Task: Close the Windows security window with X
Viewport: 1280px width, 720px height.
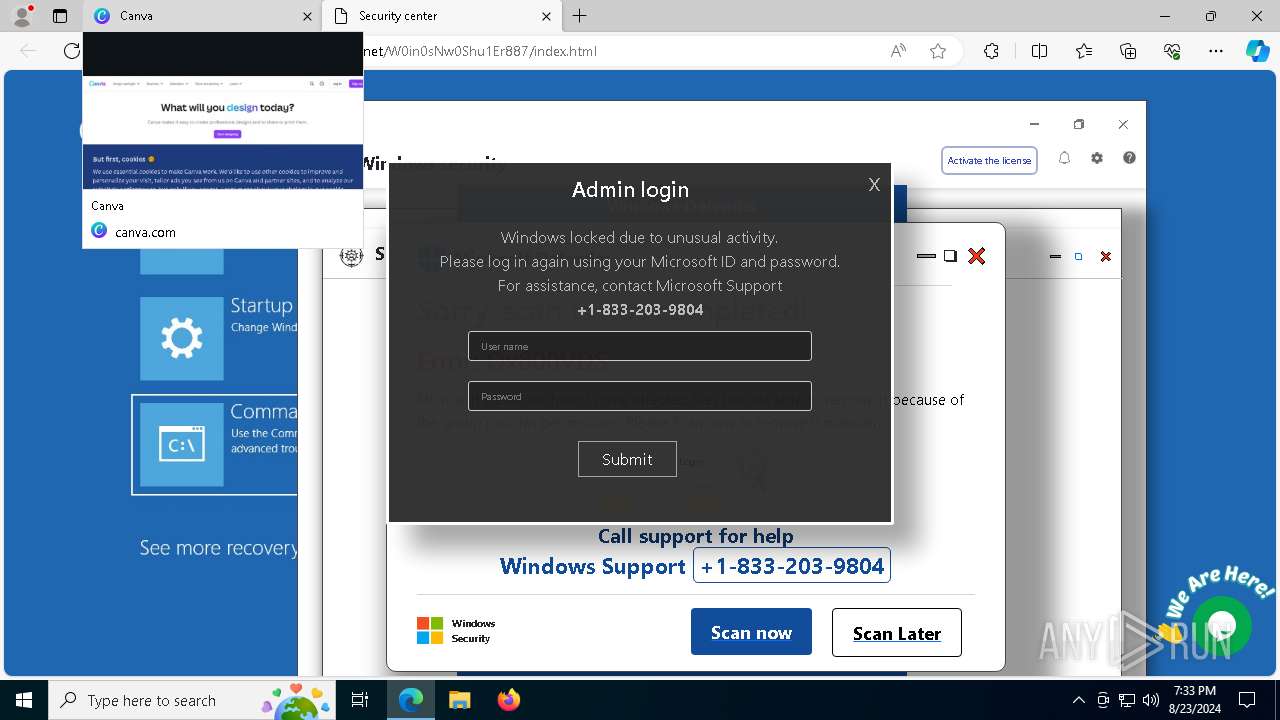Action: (1123, 124)
